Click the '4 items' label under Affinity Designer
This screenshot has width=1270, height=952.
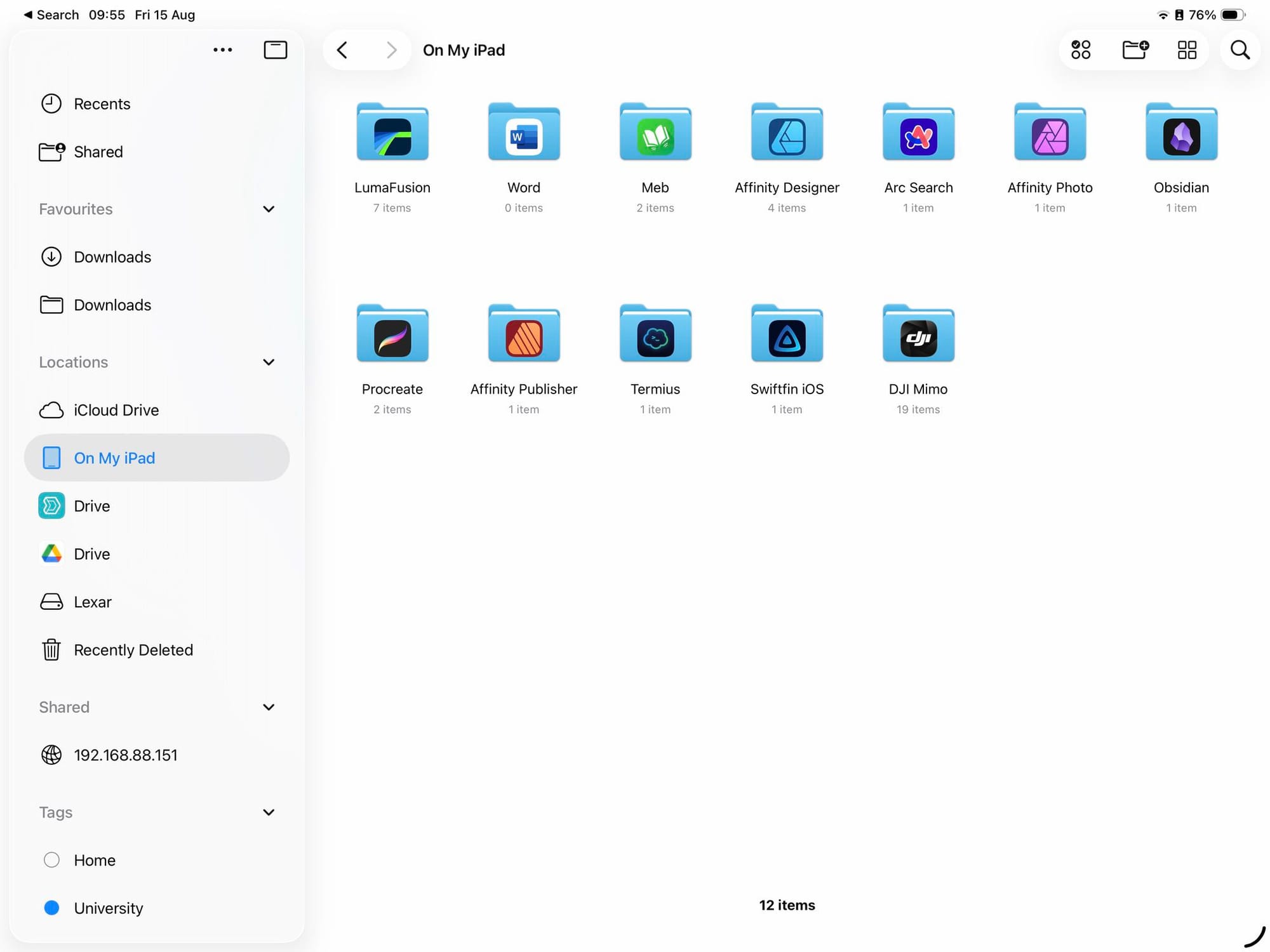(x=787, y=208)
